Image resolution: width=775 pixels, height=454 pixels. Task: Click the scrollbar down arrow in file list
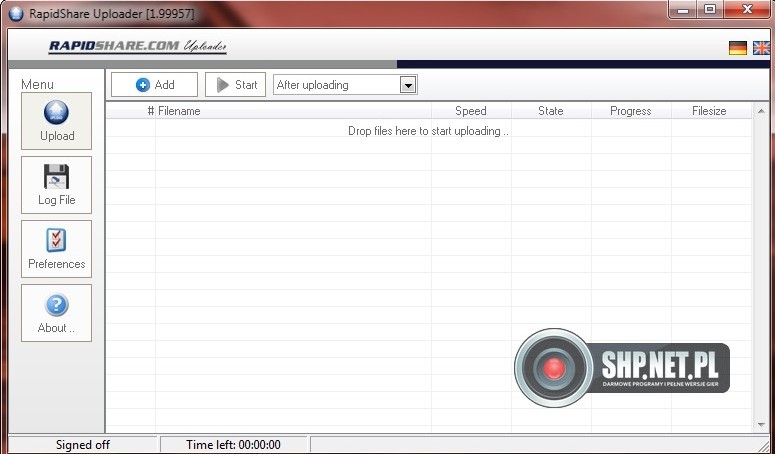pos(761,425)
